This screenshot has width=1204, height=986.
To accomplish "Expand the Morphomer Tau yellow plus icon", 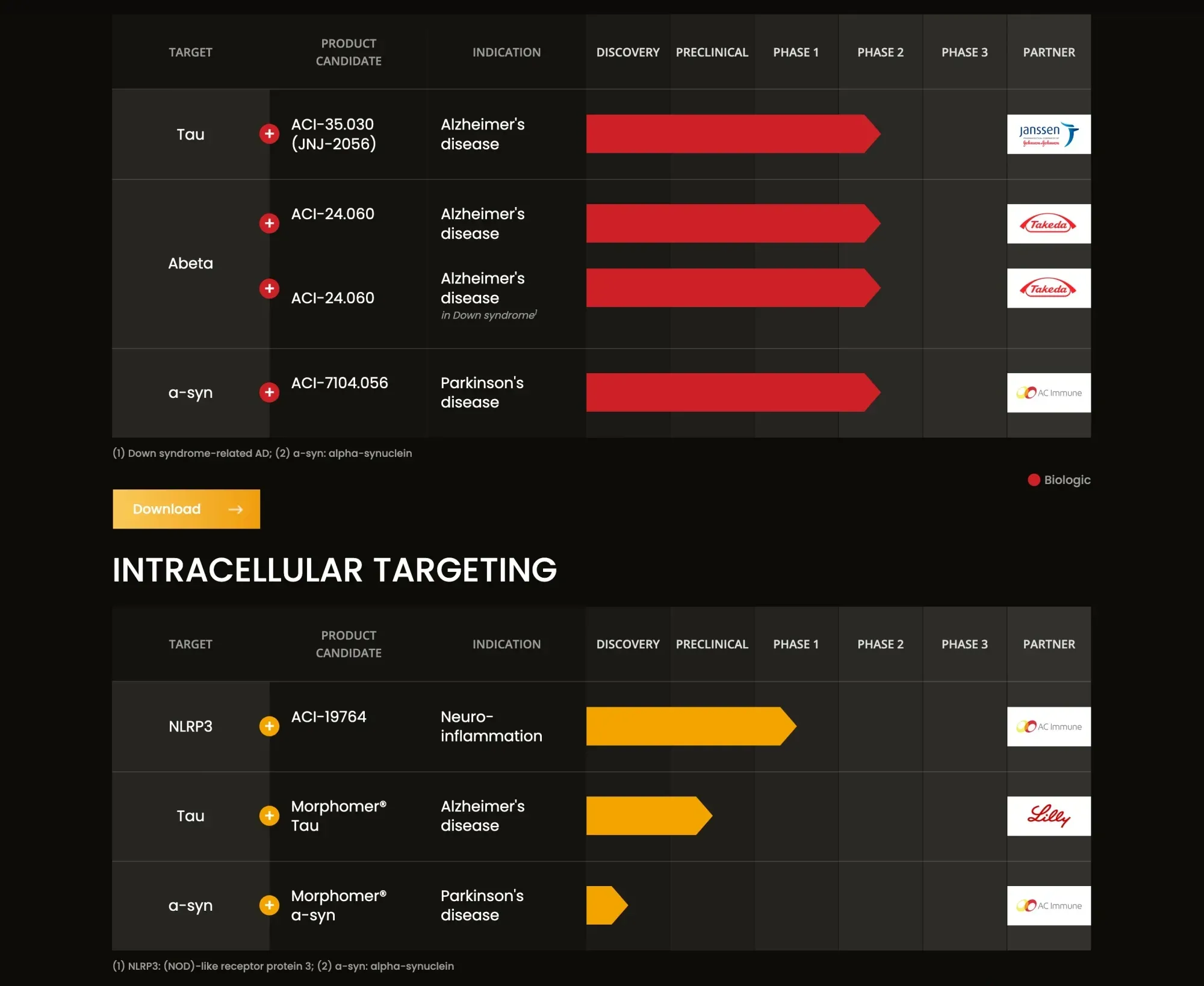I will click(269, 816).
